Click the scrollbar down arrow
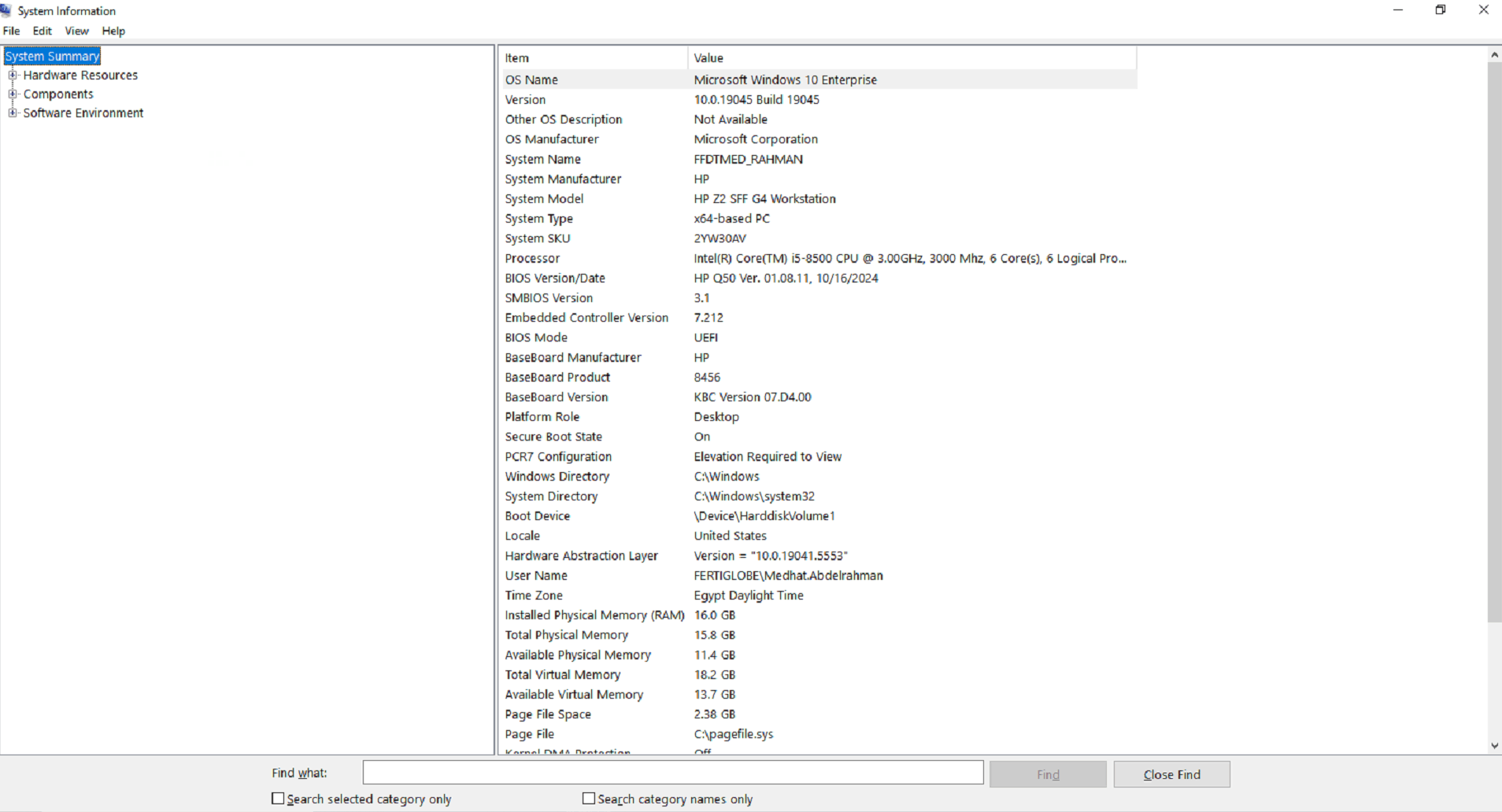This screenshot has height=812, width=1502. (x=1494, y=746)
